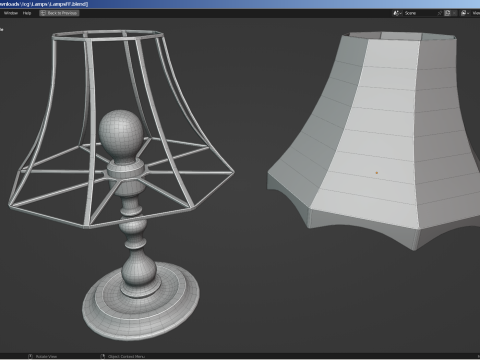Image resolution: width=480 pixels, height=360 pixels.
Task: Click the Object Context Menu mouse icon
Action: 103,357
